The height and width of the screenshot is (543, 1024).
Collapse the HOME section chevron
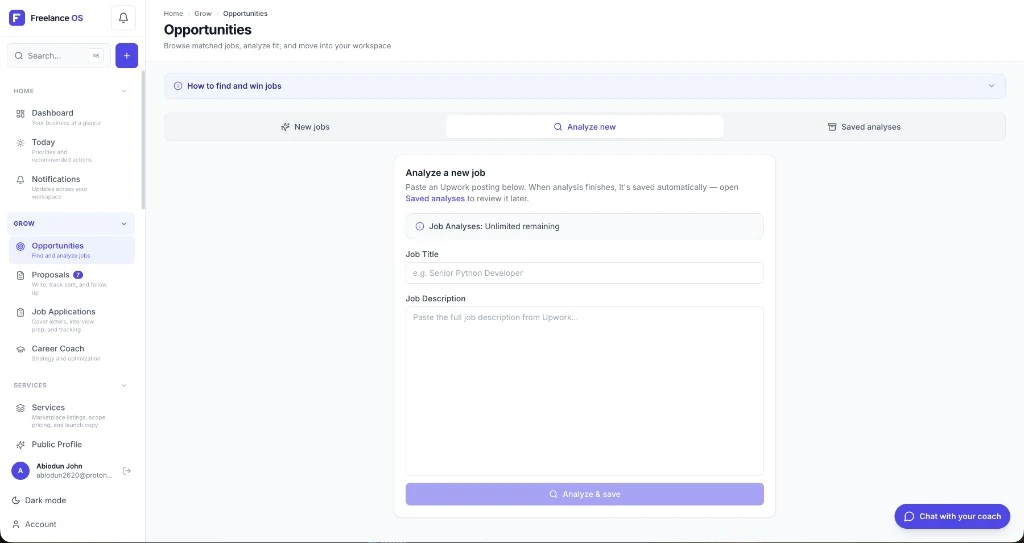click(x=124, y=91)
